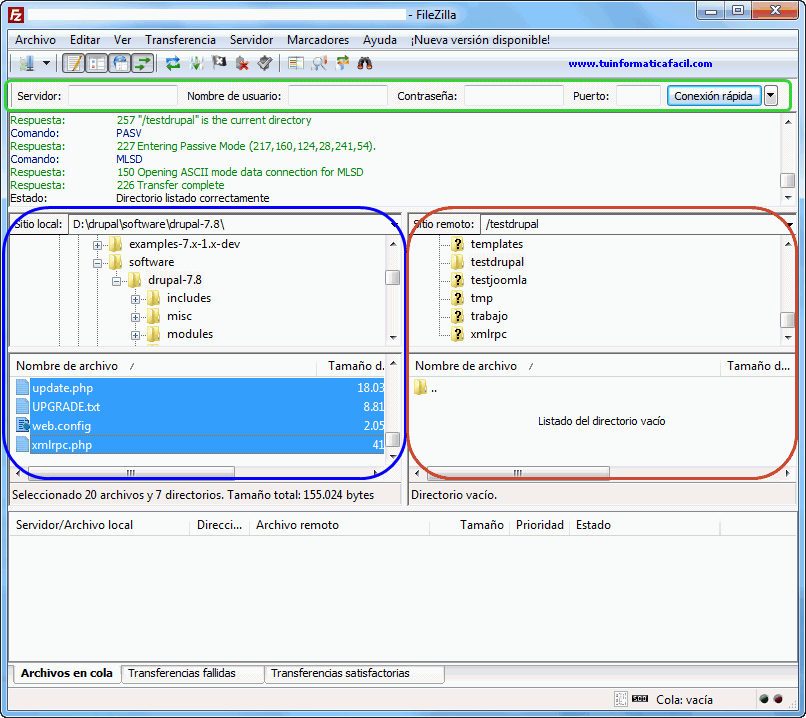The image size is (806, 718).
Task: Open the Ver menu
Action: (x=122, y=40)
